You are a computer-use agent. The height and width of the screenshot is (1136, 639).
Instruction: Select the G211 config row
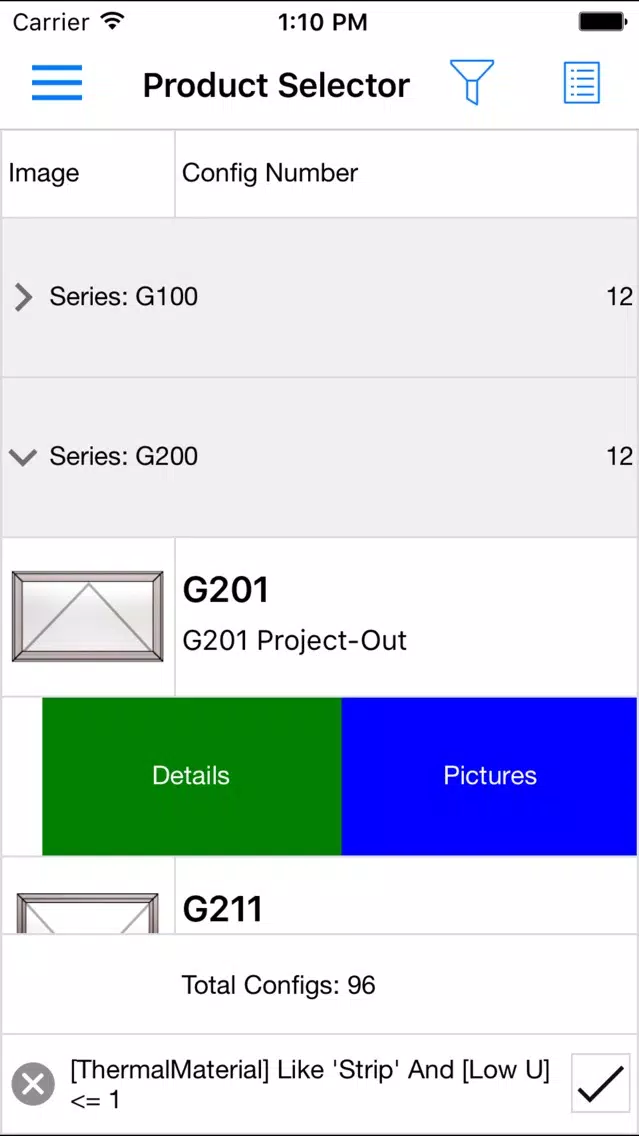pyautogui.click(x=320, y=895)
